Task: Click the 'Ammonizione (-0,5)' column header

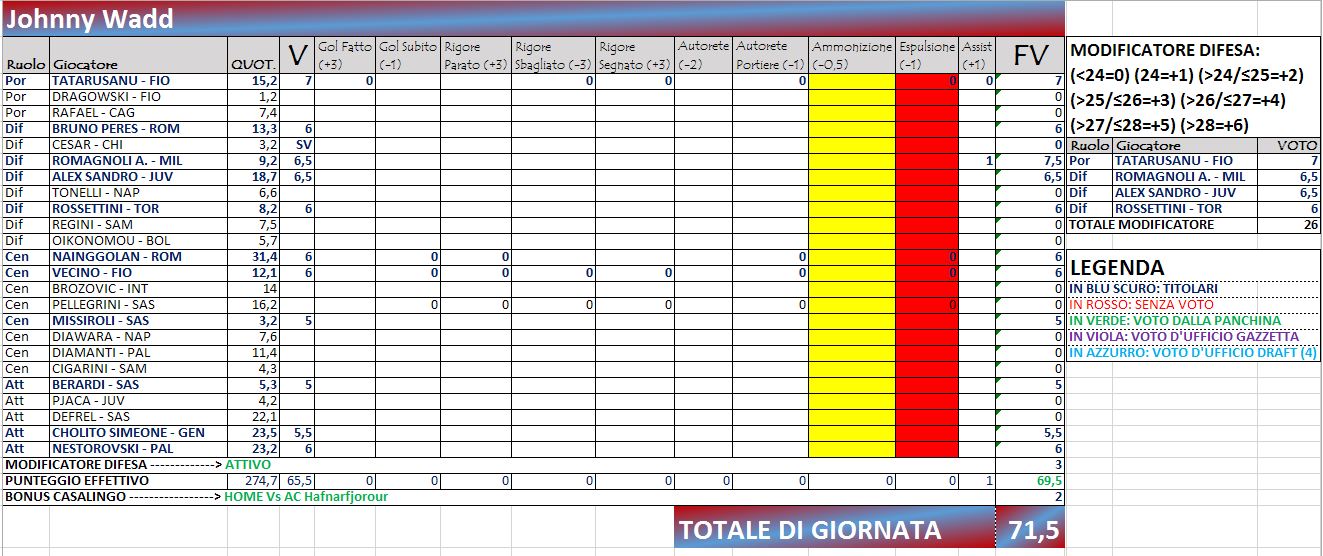Action: 852,55
